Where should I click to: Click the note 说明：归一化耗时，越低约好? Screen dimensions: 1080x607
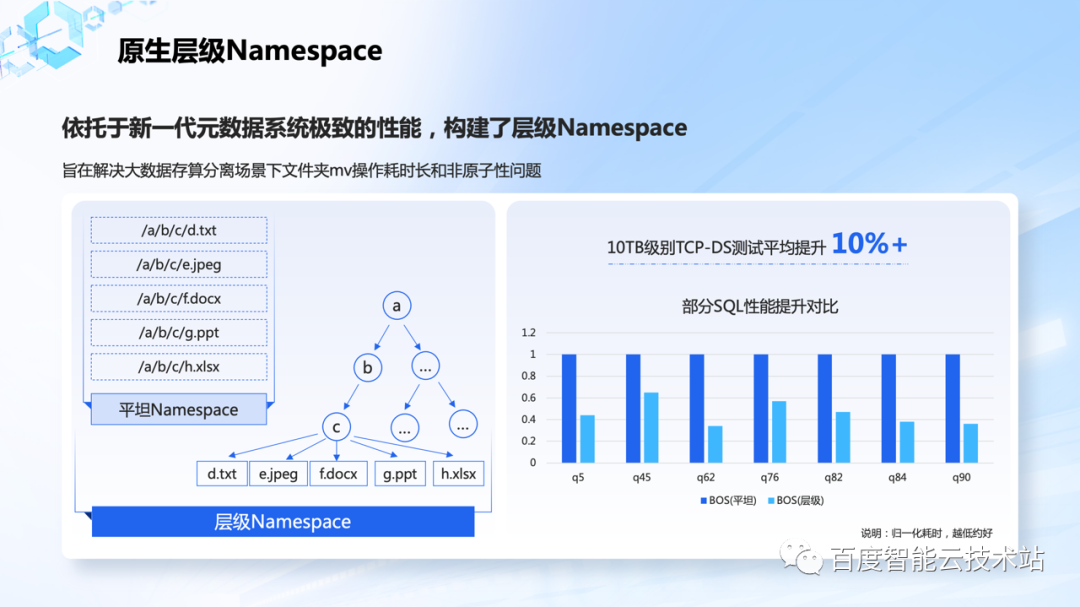click(926, 533)
